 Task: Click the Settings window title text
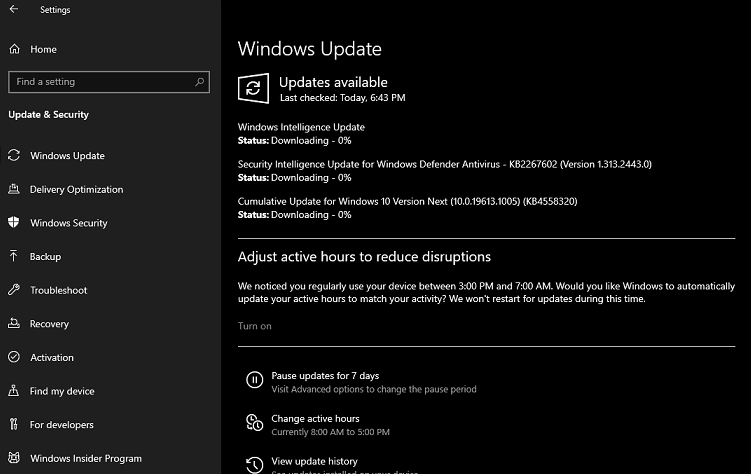[x=55, y=10]
